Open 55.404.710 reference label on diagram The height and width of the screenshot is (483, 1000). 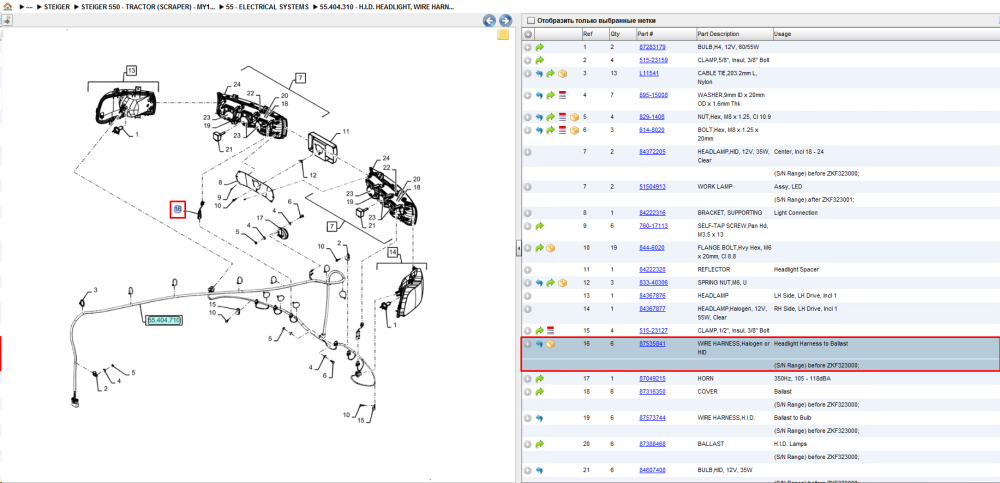pos(164,320)
